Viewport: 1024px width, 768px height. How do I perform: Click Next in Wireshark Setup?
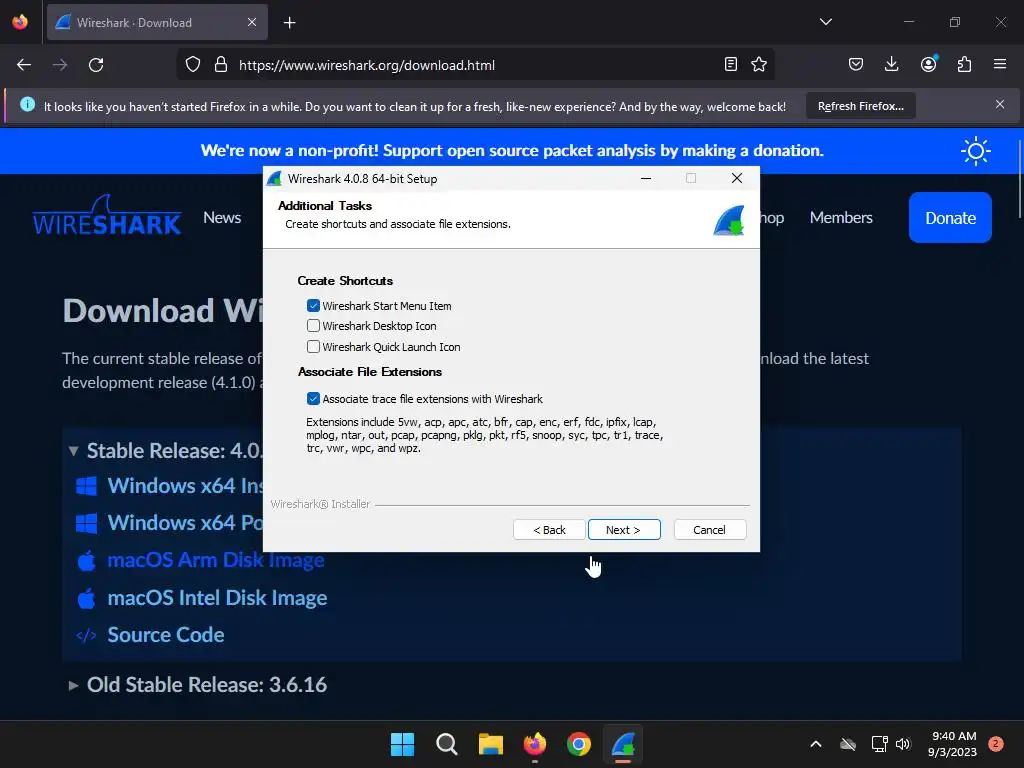624,530
